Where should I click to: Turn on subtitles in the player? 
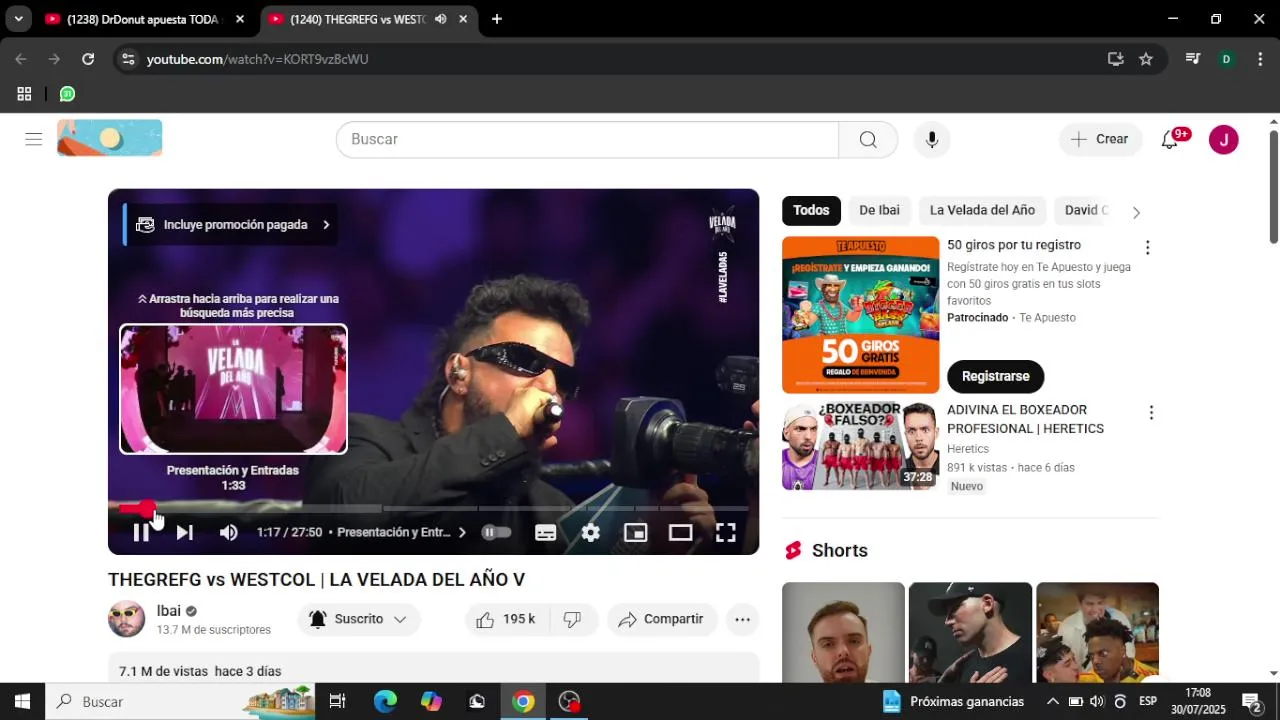tap(545, 533)
